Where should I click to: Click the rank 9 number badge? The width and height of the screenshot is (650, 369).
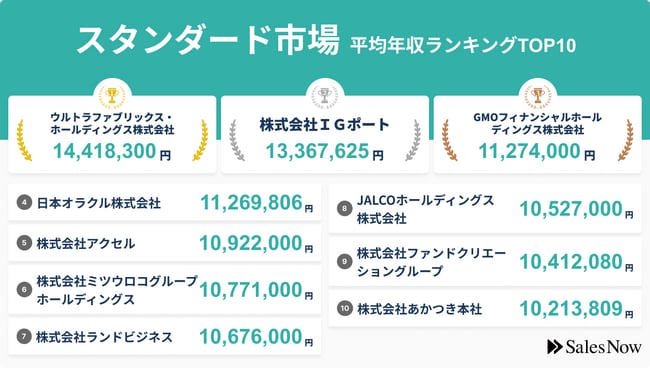pos(344,262)
